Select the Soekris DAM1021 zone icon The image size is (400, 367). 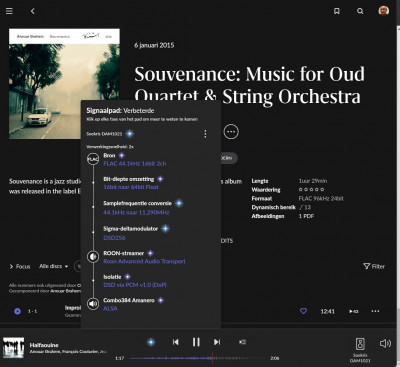(x=360, y=344)
